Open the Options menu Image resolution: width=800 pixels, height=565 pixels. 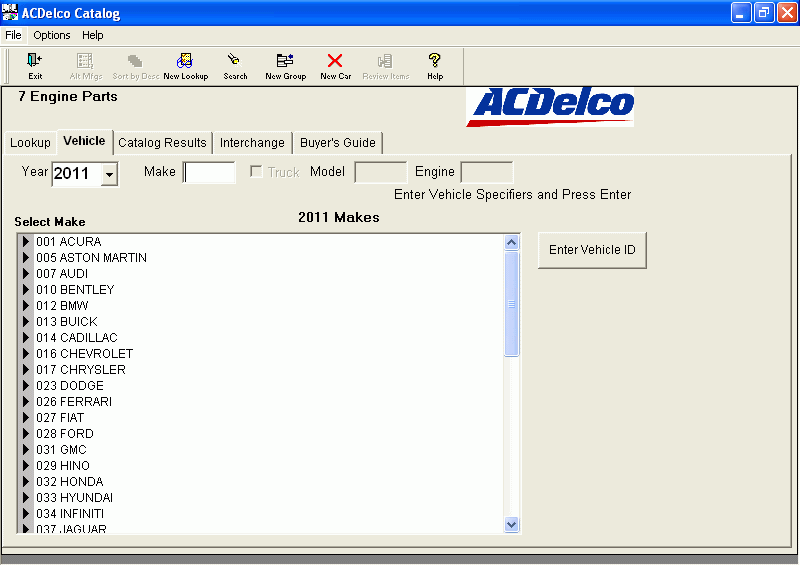point(52,35)
